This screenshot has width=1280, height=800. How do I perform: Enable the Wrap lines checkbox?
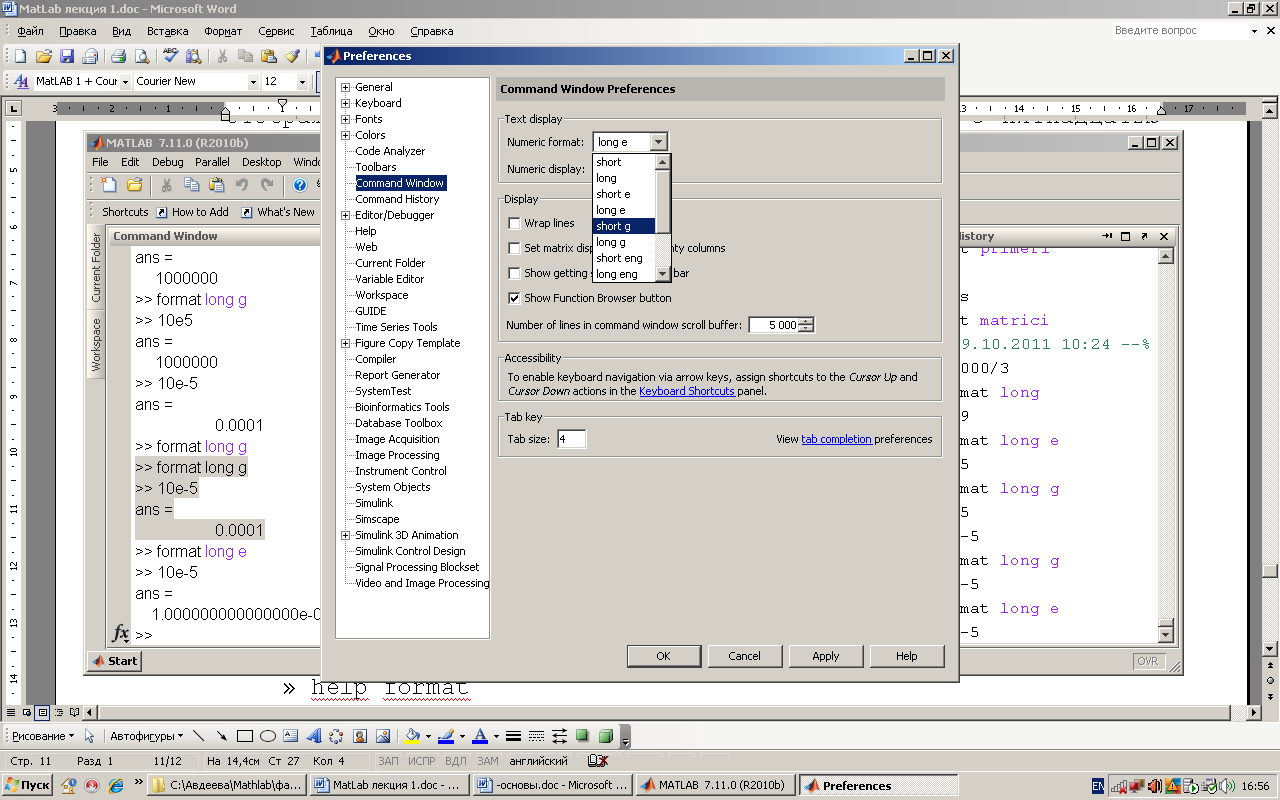pos(514,224)
